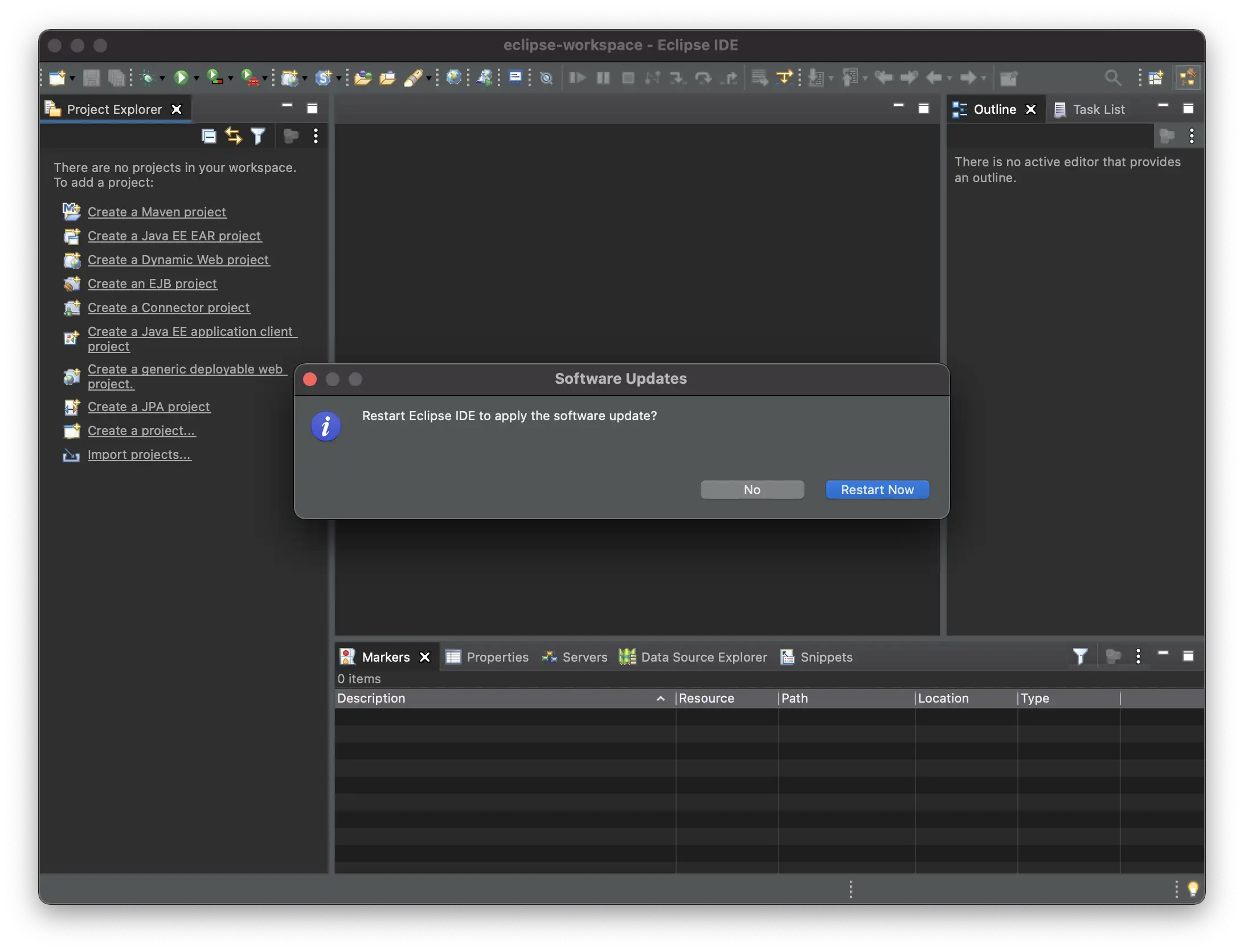
Task: Toggle Skip All Breakpoints icon
Action: point(546,77)
